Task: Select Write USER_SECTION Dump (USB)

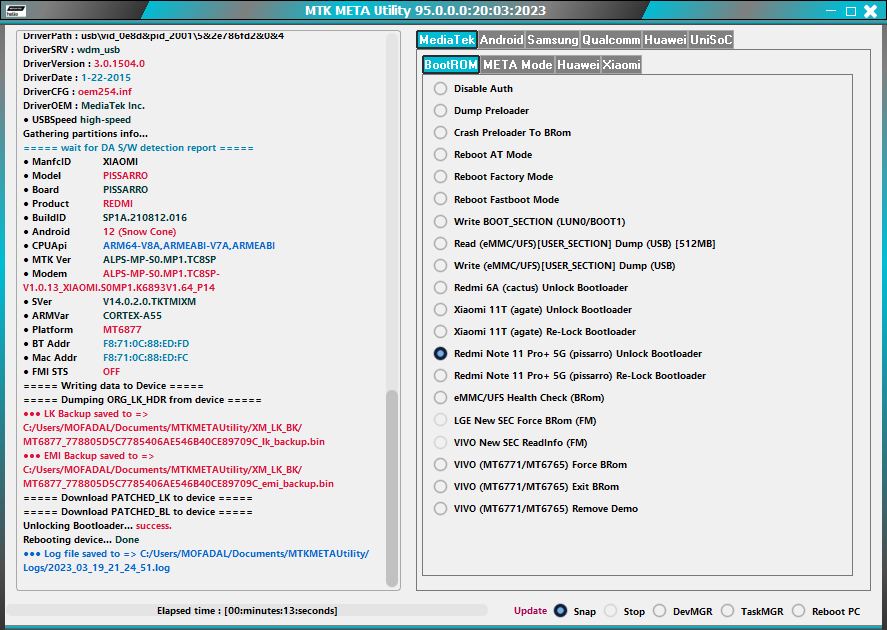Action: (554, 266)
